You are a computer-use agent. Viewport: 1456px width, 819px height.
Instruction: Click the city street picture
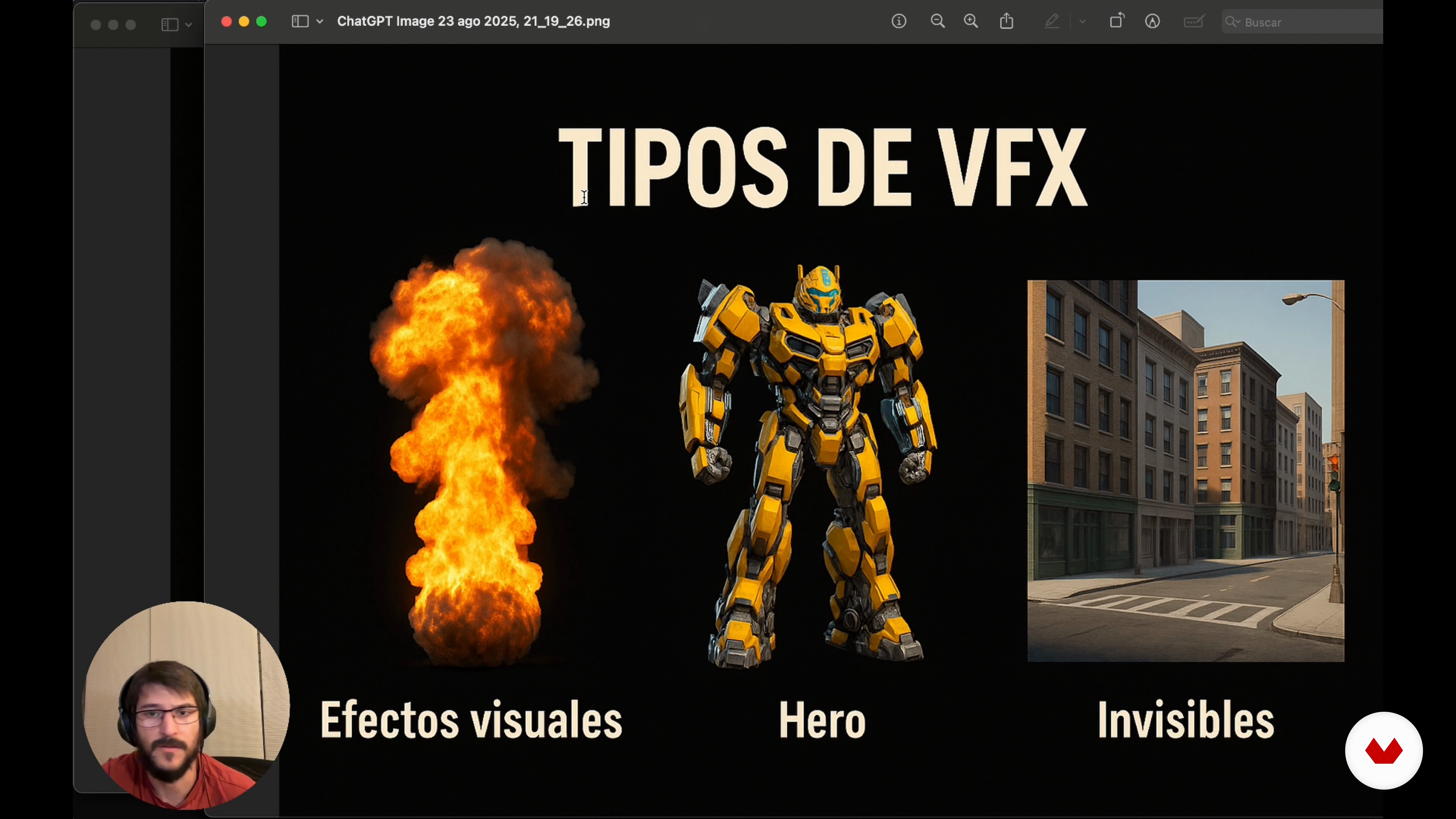[x=1186, y=471]
